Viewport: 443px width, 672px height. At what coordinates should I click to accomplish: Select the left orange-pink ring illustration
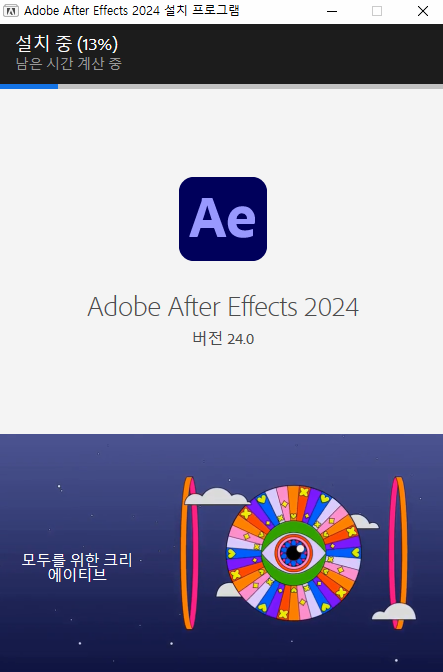click(190, 553)
